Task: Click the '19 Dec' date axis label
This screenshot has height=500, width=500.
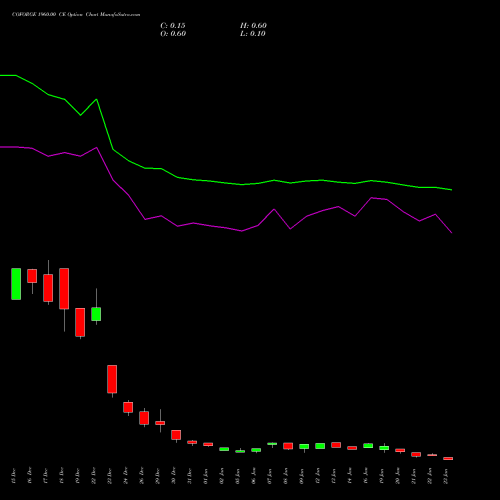Action: point(77,476)
